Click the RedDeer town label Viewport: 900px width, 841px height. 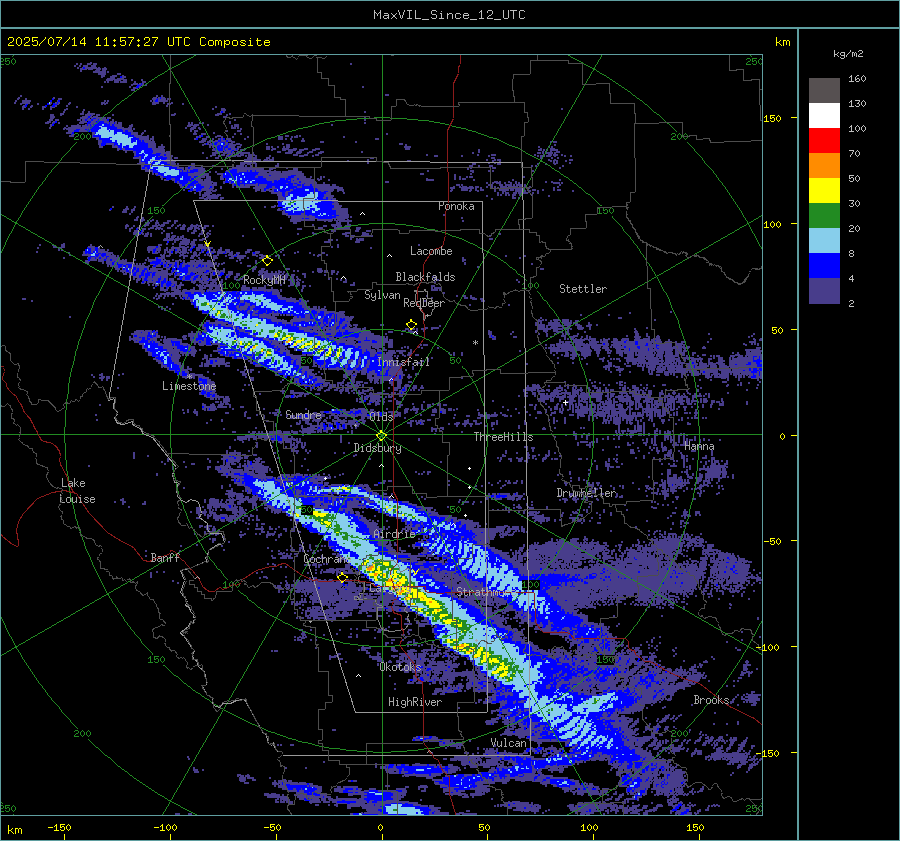[424, 303]
